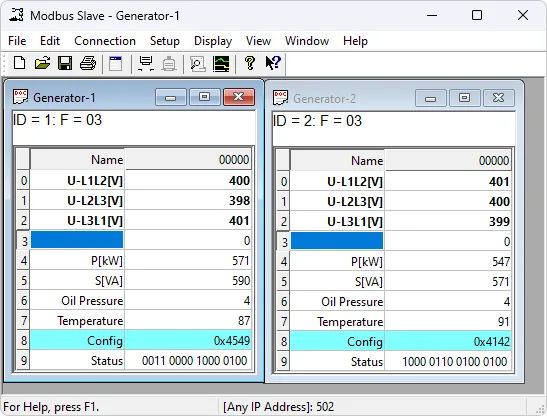Click the ID = 2: F = 03 label

317,121
